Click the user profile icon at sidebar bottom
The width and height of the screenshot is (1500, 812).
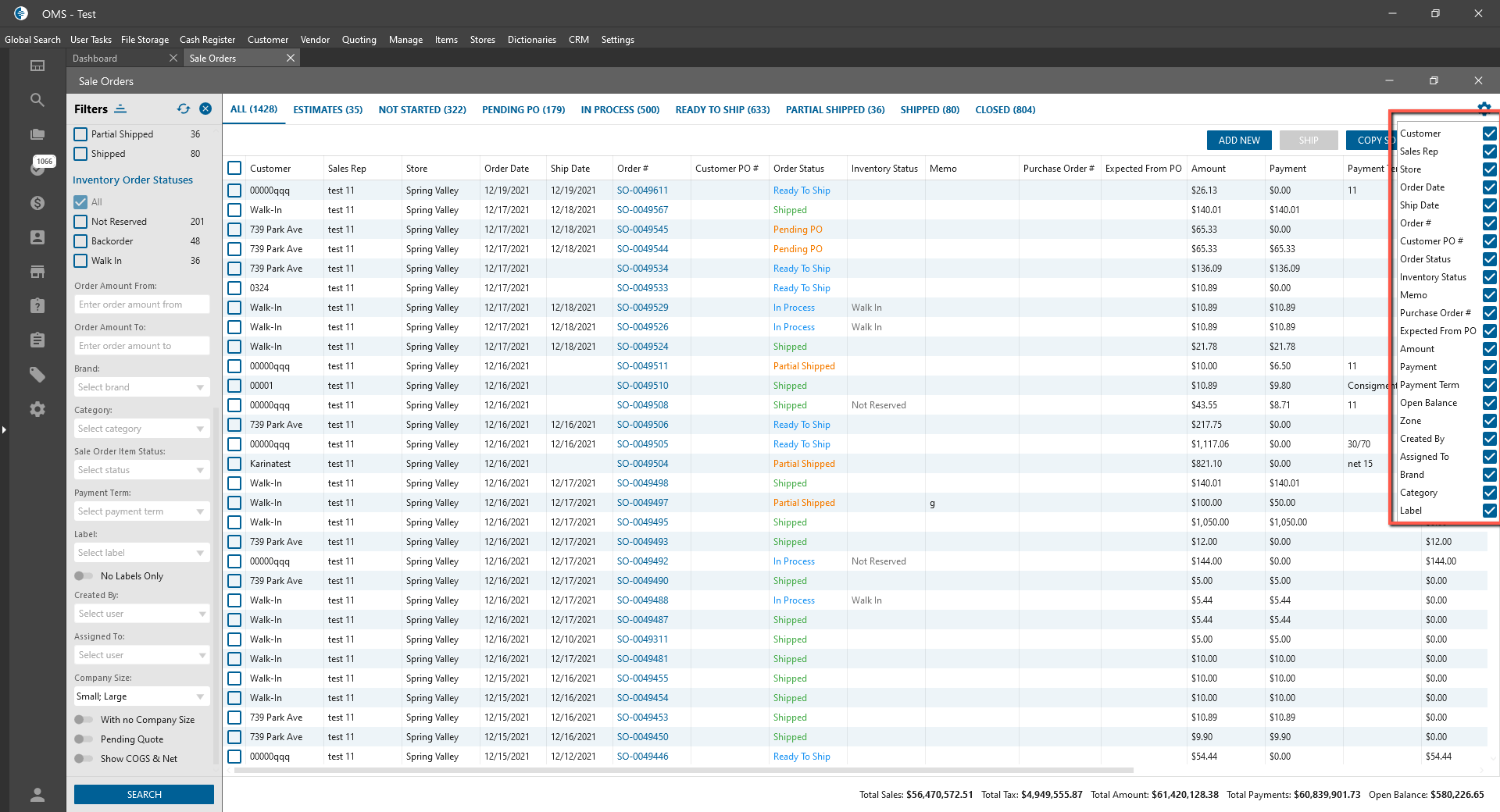coord(37,795)
